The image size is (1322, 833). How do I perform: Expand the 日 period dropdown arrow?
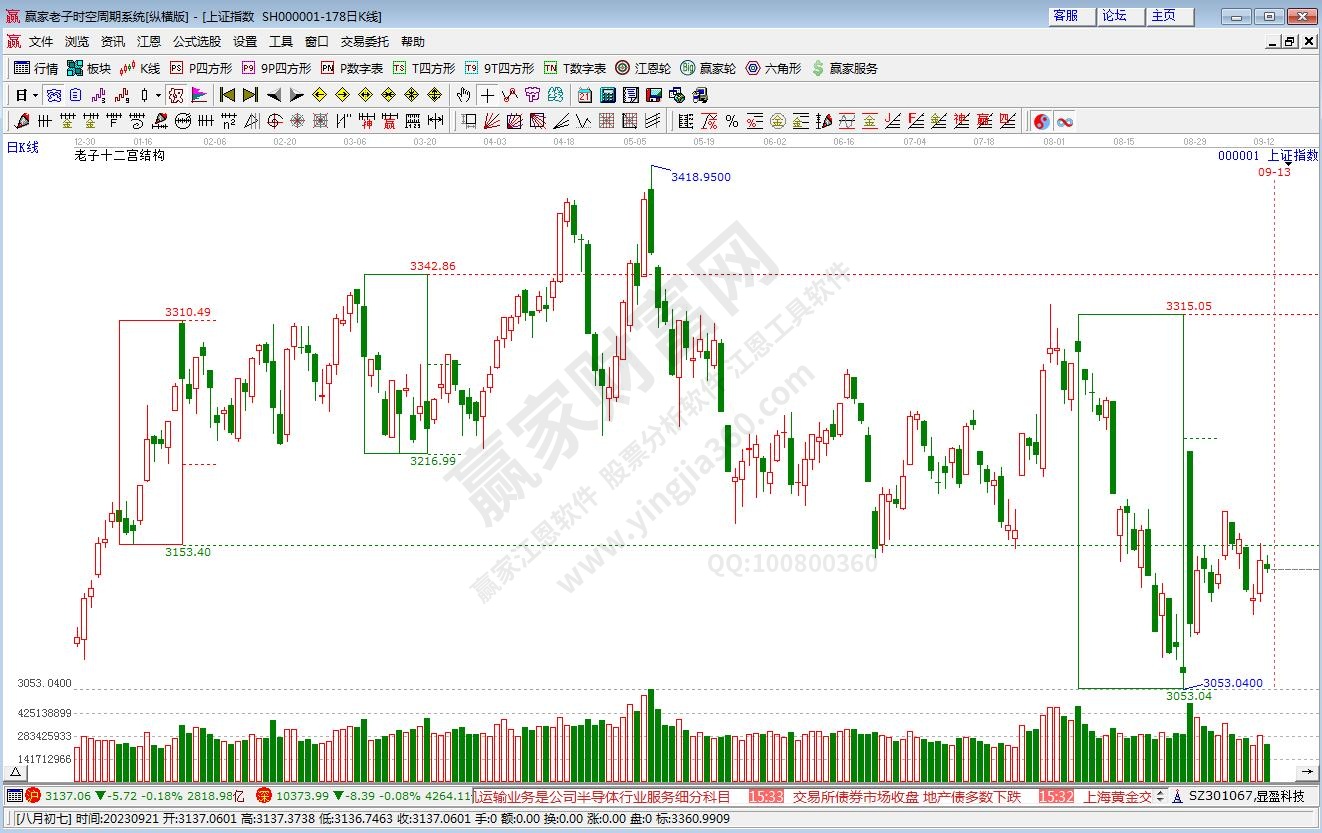[35, 95]
